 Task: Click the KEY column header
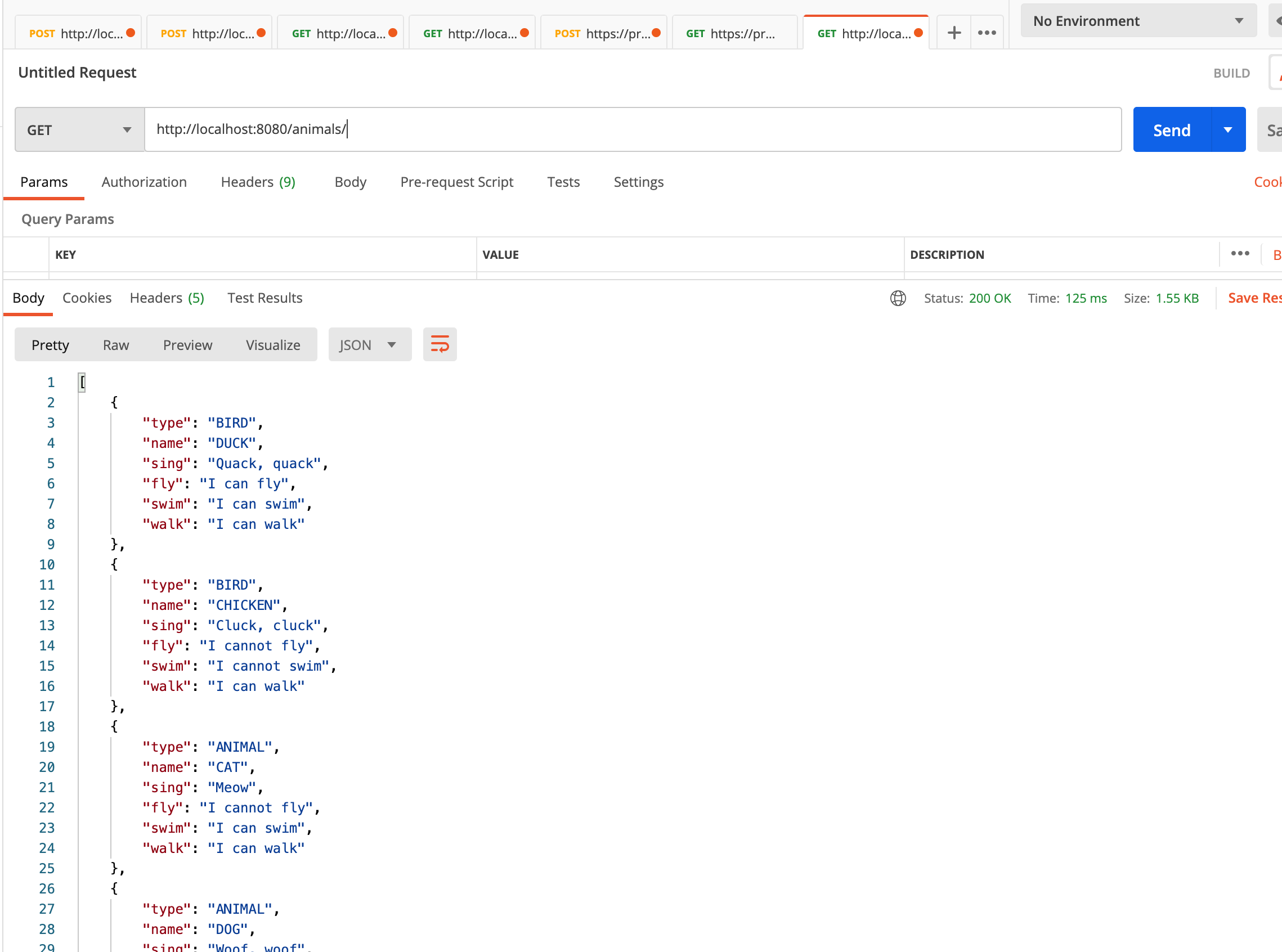tap(66, 255)
